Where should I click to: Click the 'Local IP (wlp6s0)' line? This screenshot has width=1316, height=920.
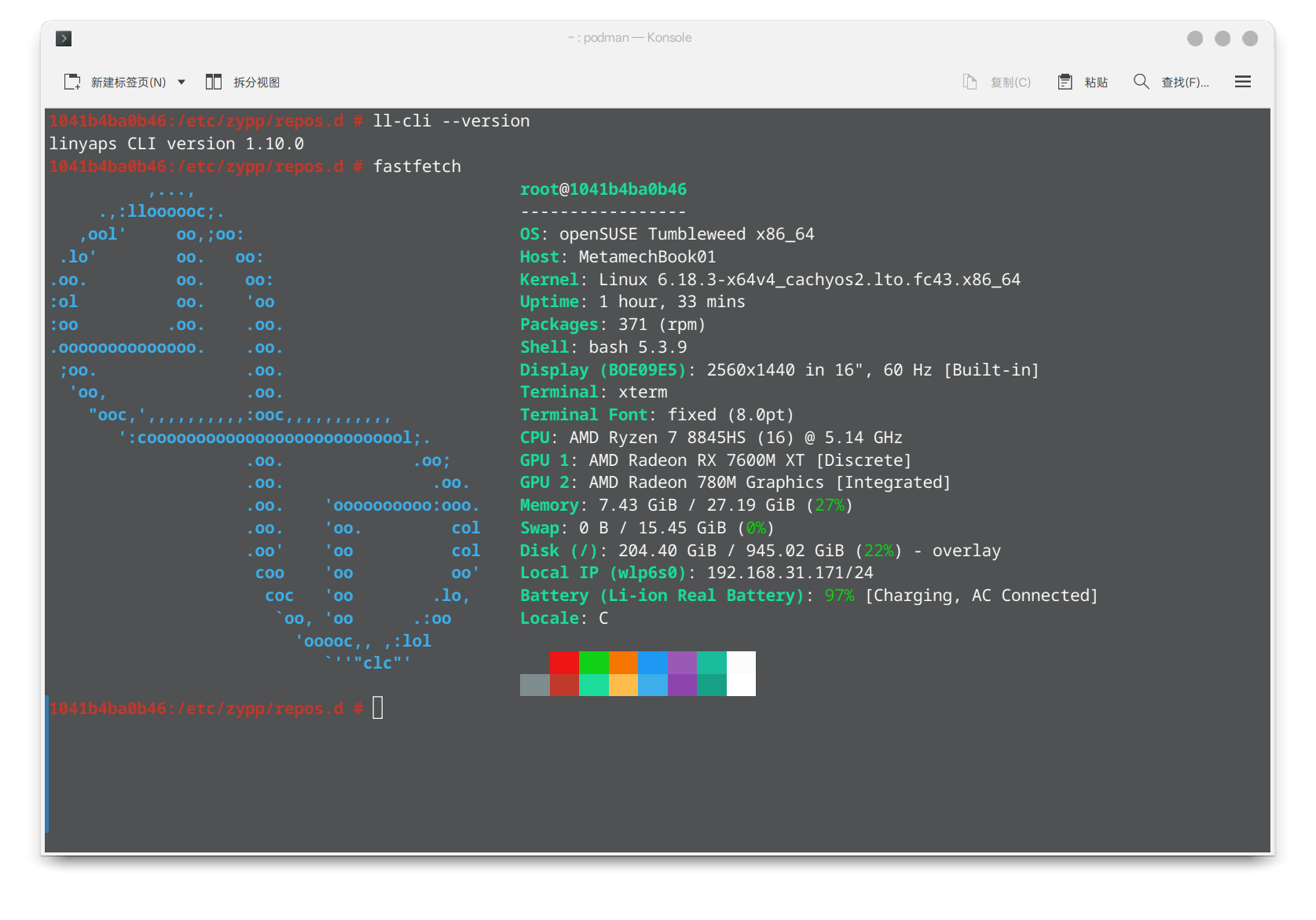point(697,573)
